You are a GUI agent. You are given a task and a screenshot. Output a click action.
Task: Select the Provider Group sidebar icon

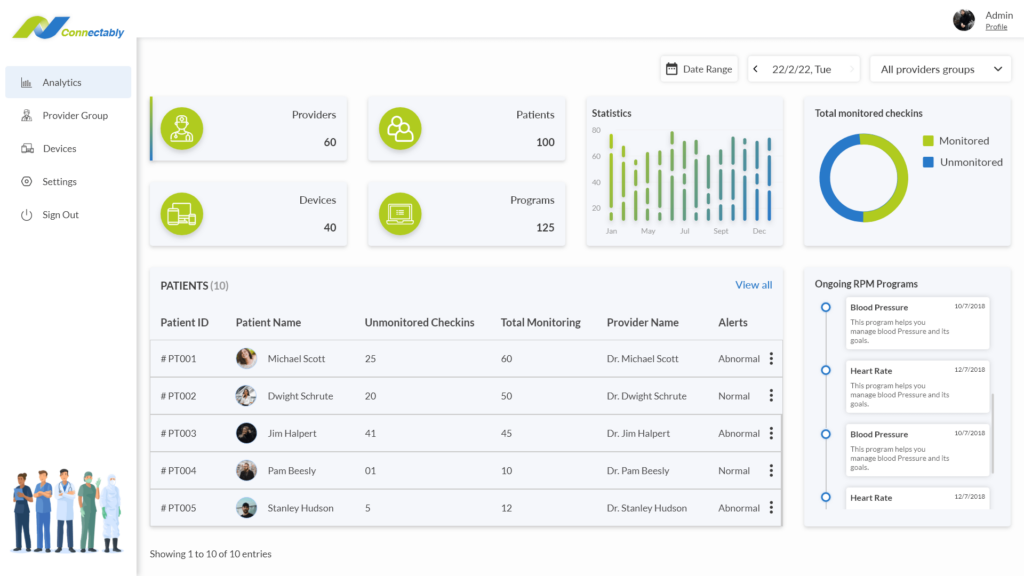pos(28,115)
